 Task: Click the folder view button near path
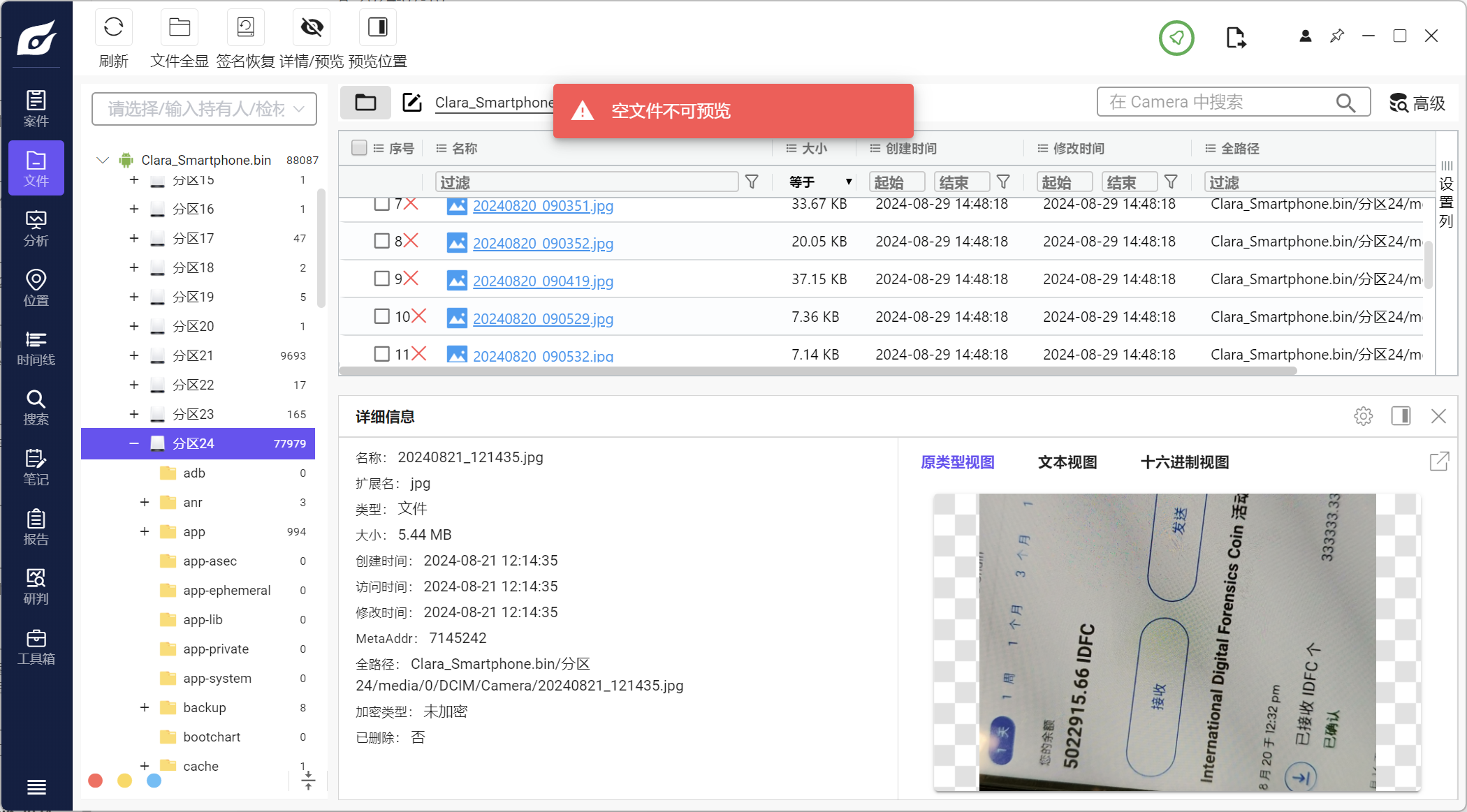tap(365, 103)
